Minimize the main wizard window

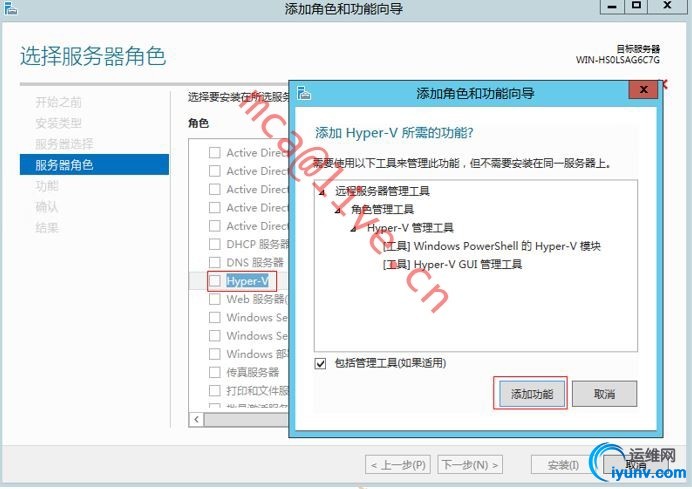[x=612, y=6]
